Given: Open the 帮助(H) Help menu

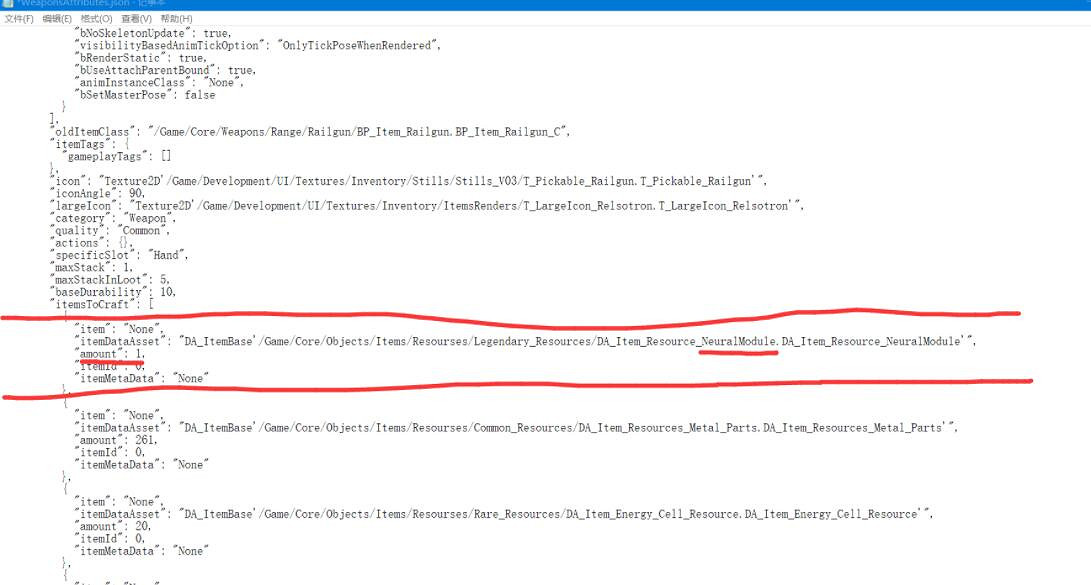Looking at the screenshot, I should (x=176, y=19).
